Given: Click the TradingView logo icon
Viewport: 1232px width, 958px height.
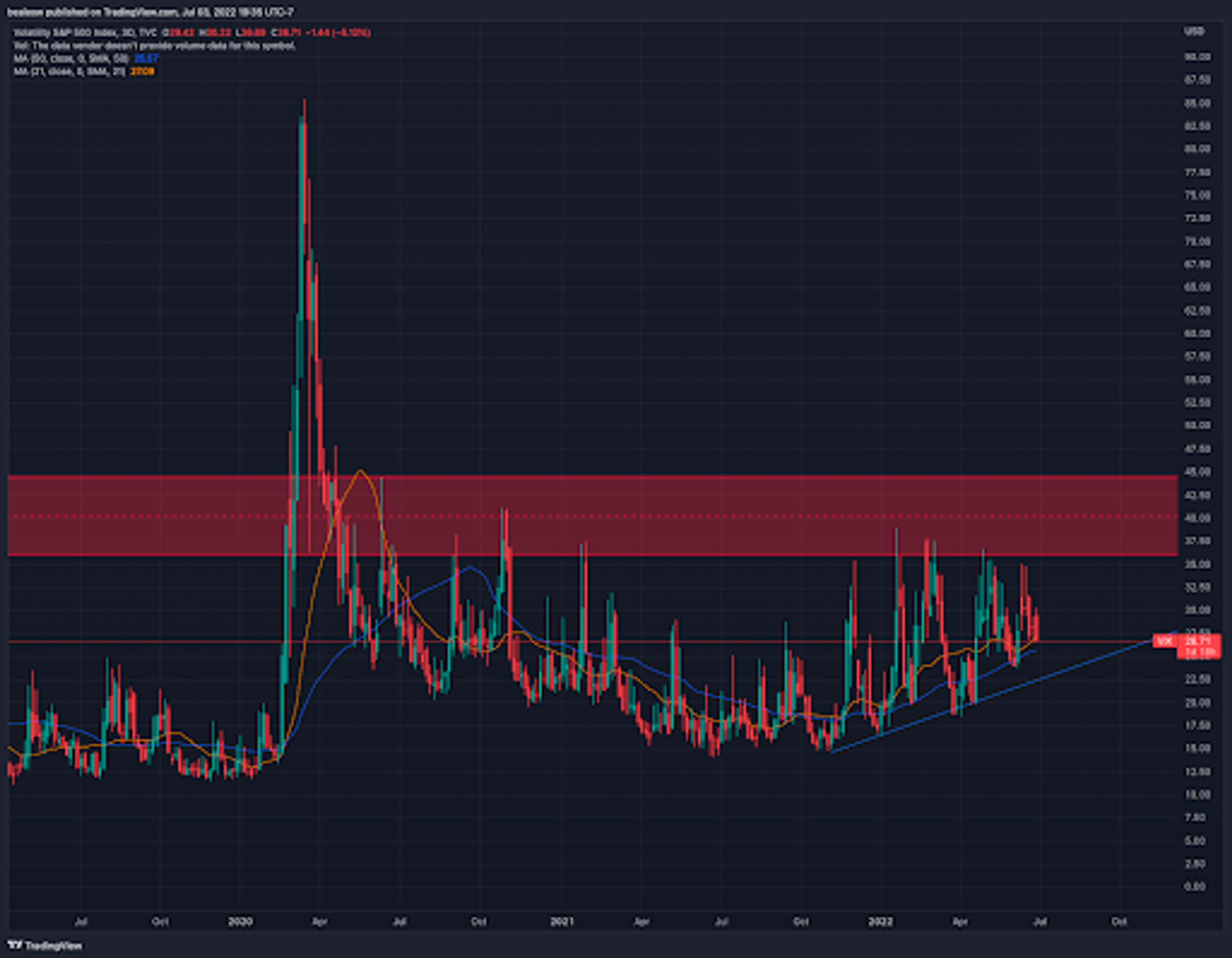Looking at the screenshot, I should pos(15,945).
